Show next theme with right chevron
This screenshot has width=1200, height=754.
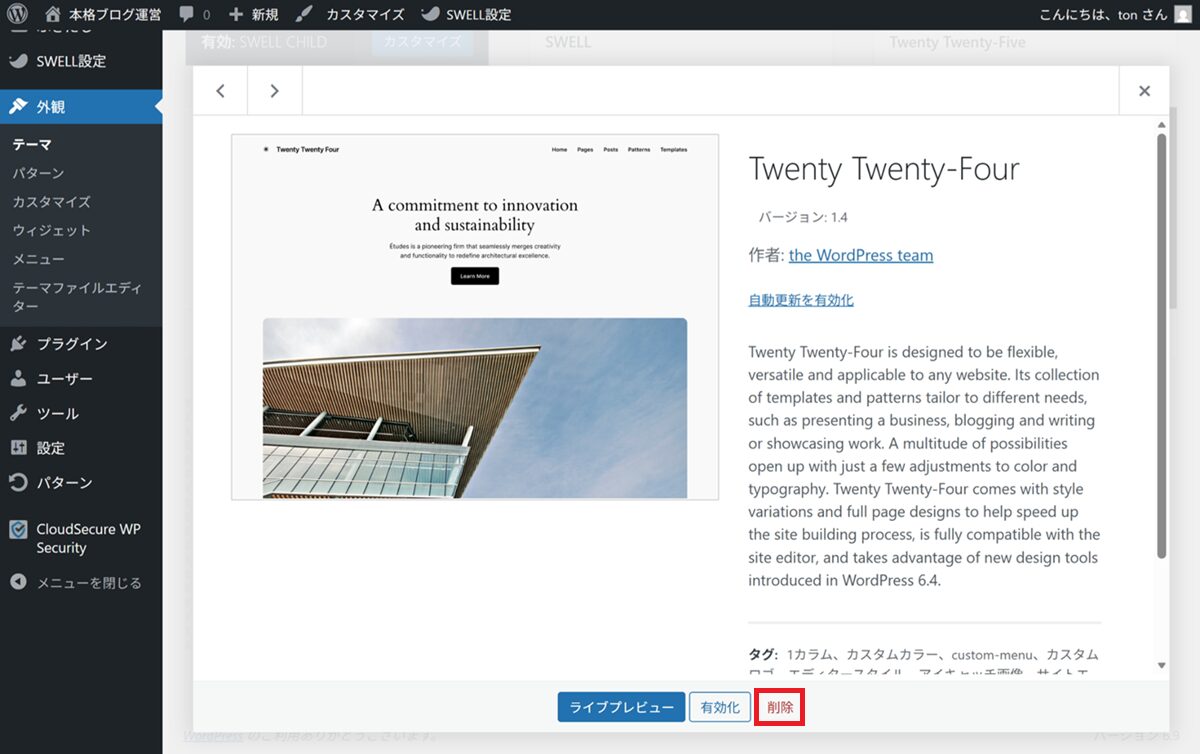[275, 91]
